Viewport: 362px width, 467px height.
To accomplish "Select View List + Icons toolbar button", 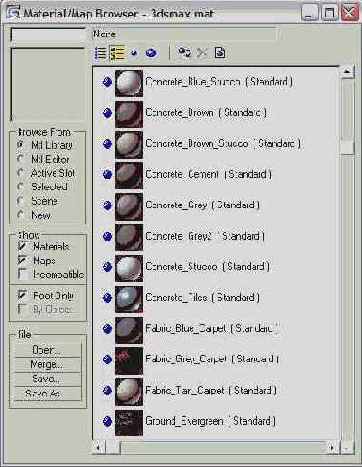I will click(x=117, y=53).
